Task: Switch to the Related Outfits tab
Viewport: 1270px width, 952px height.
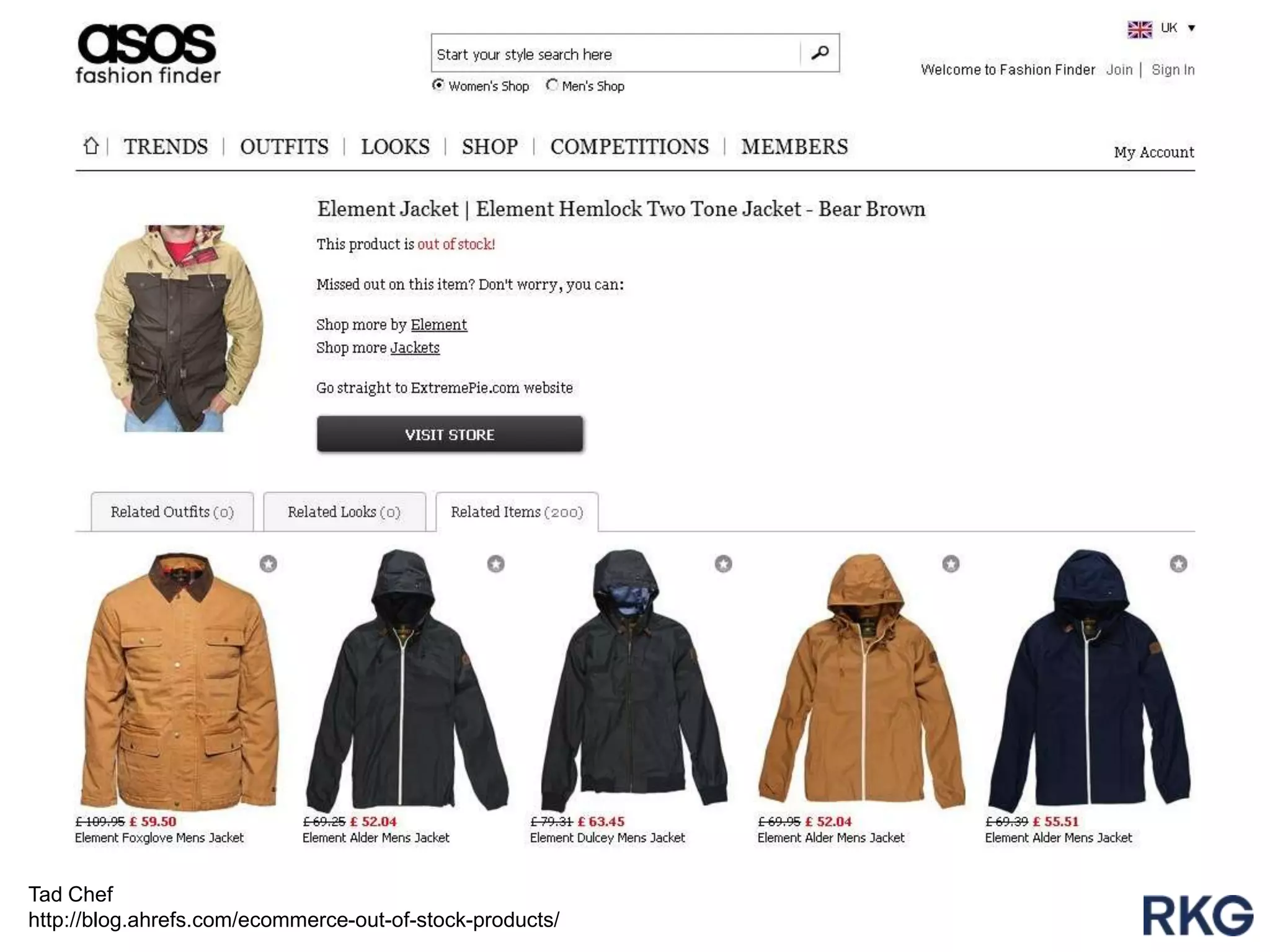Action: click(172, 512)
